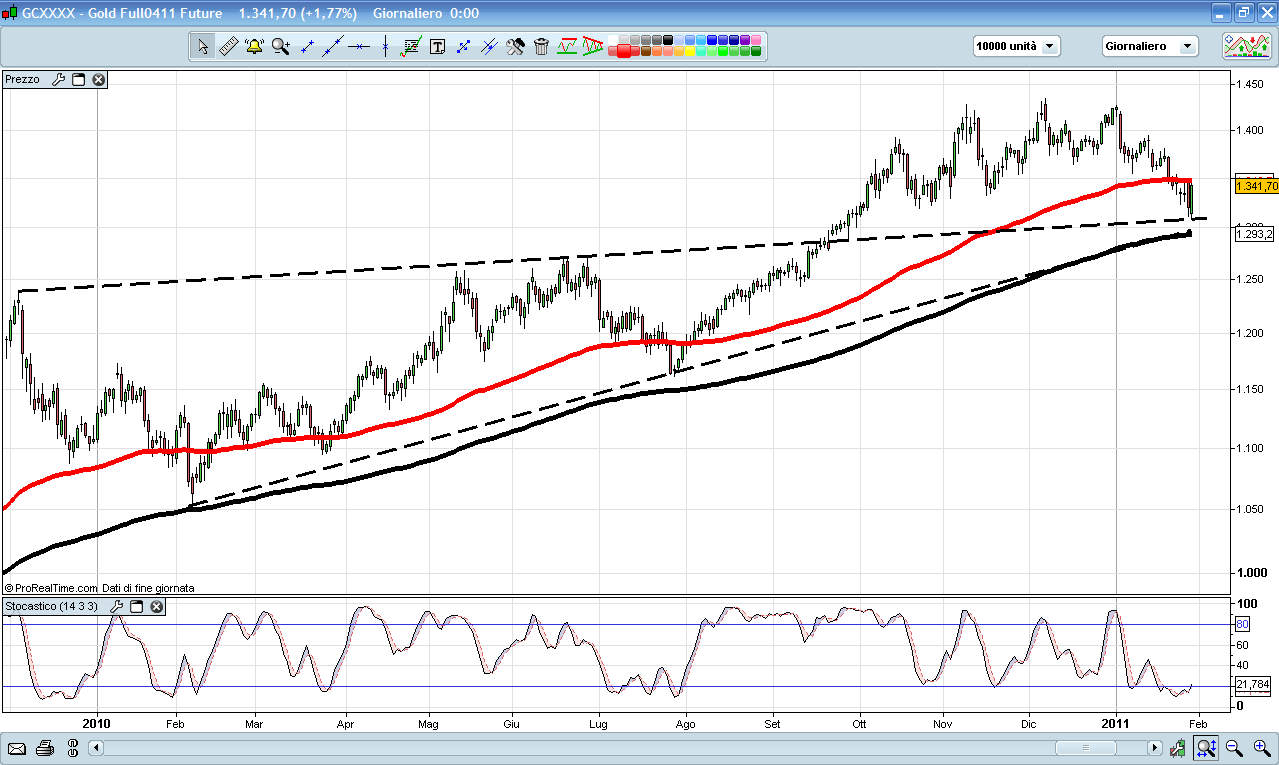This screenshot has height=765, width=1279.
Task: Activate the text annotation tool
Action: click(x=437, y=46)
